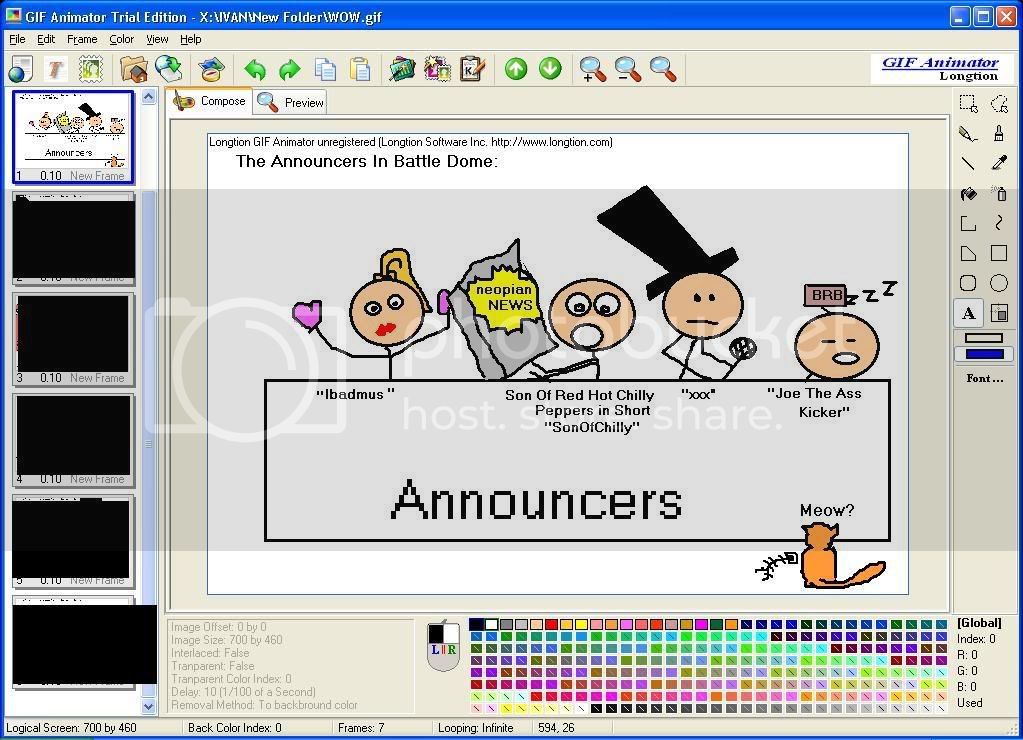Activate the Text tool

click(x=968, y=313)
